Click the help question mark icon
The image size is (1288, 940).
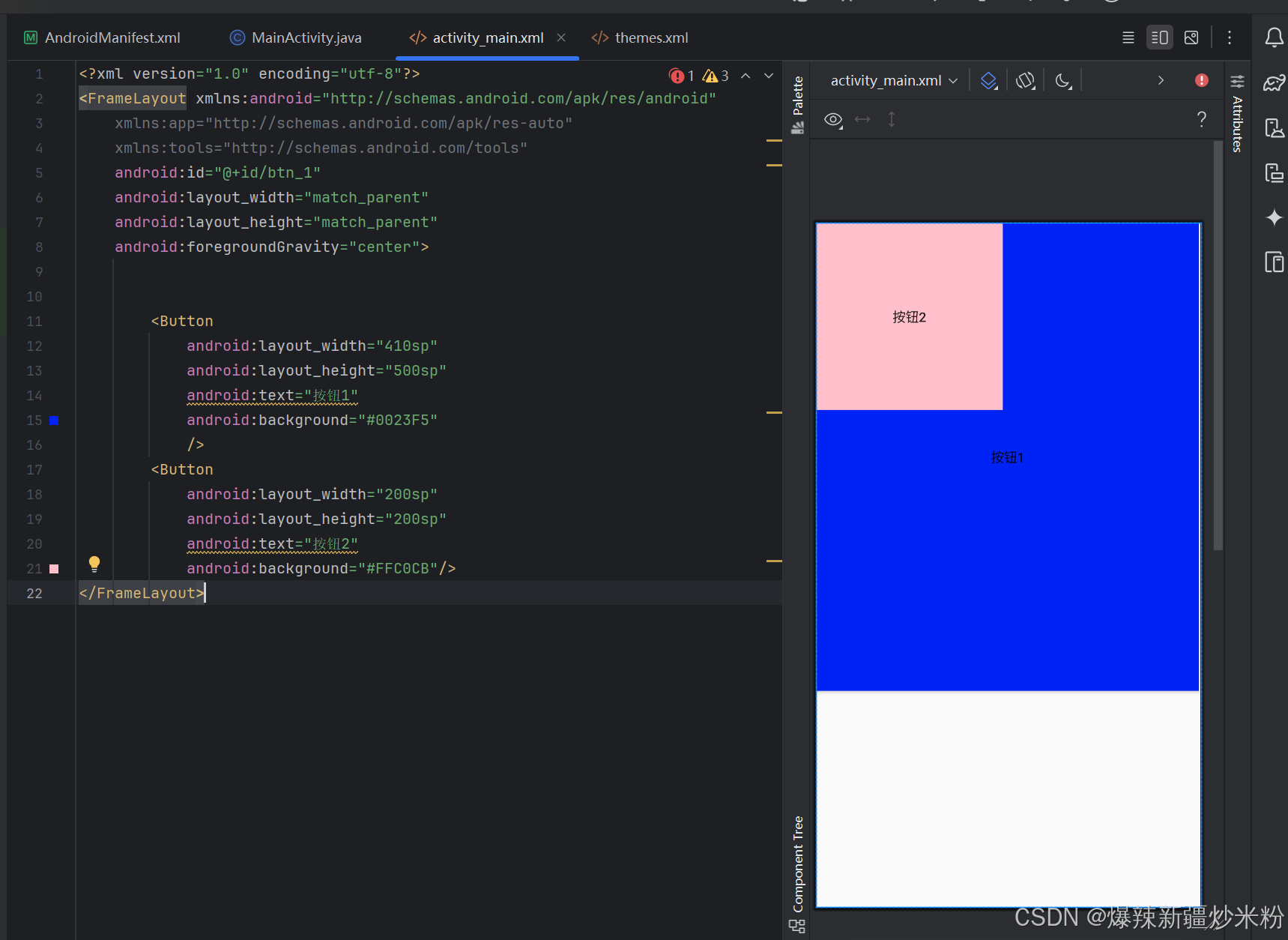pyautogui.click(x=1202, y=119)
